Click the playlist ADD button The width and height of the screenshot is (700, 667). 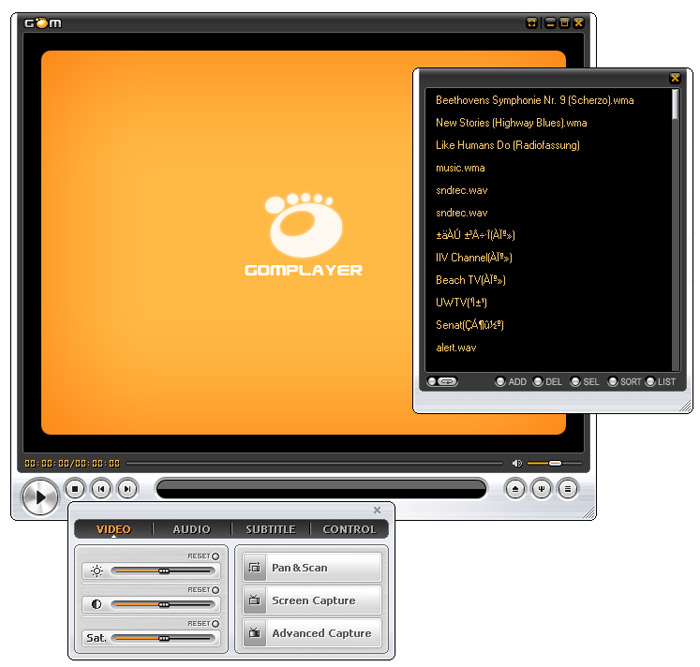pos(510,382)
